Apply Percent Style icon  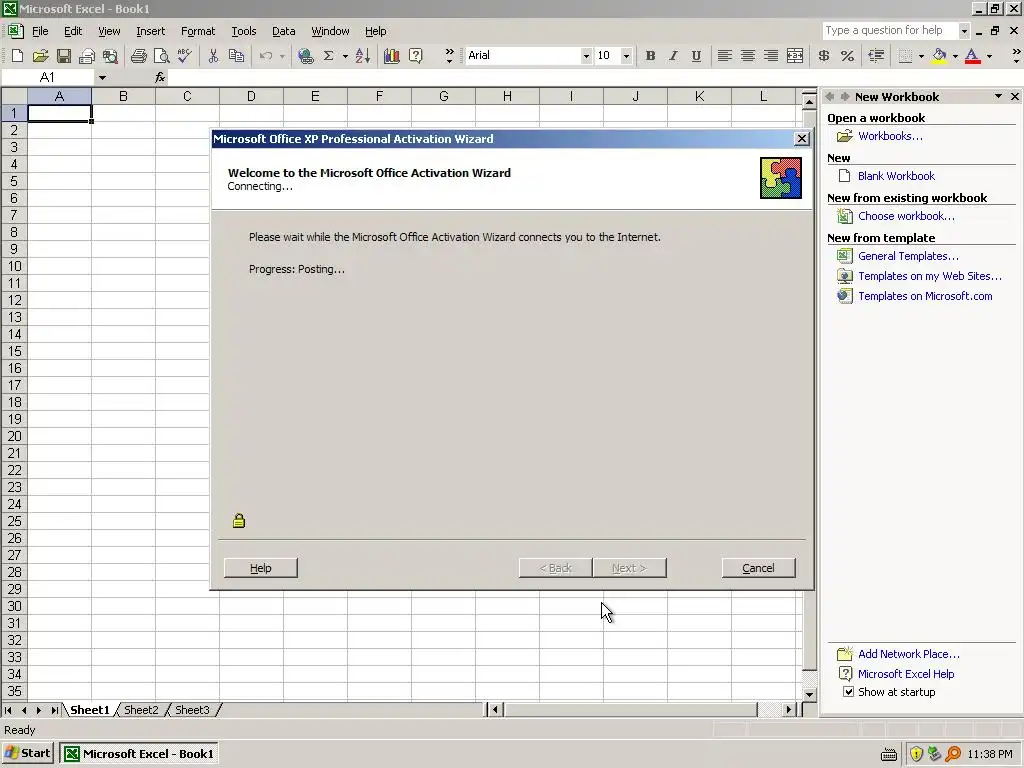pyautogui.click(x=848, y=56)
